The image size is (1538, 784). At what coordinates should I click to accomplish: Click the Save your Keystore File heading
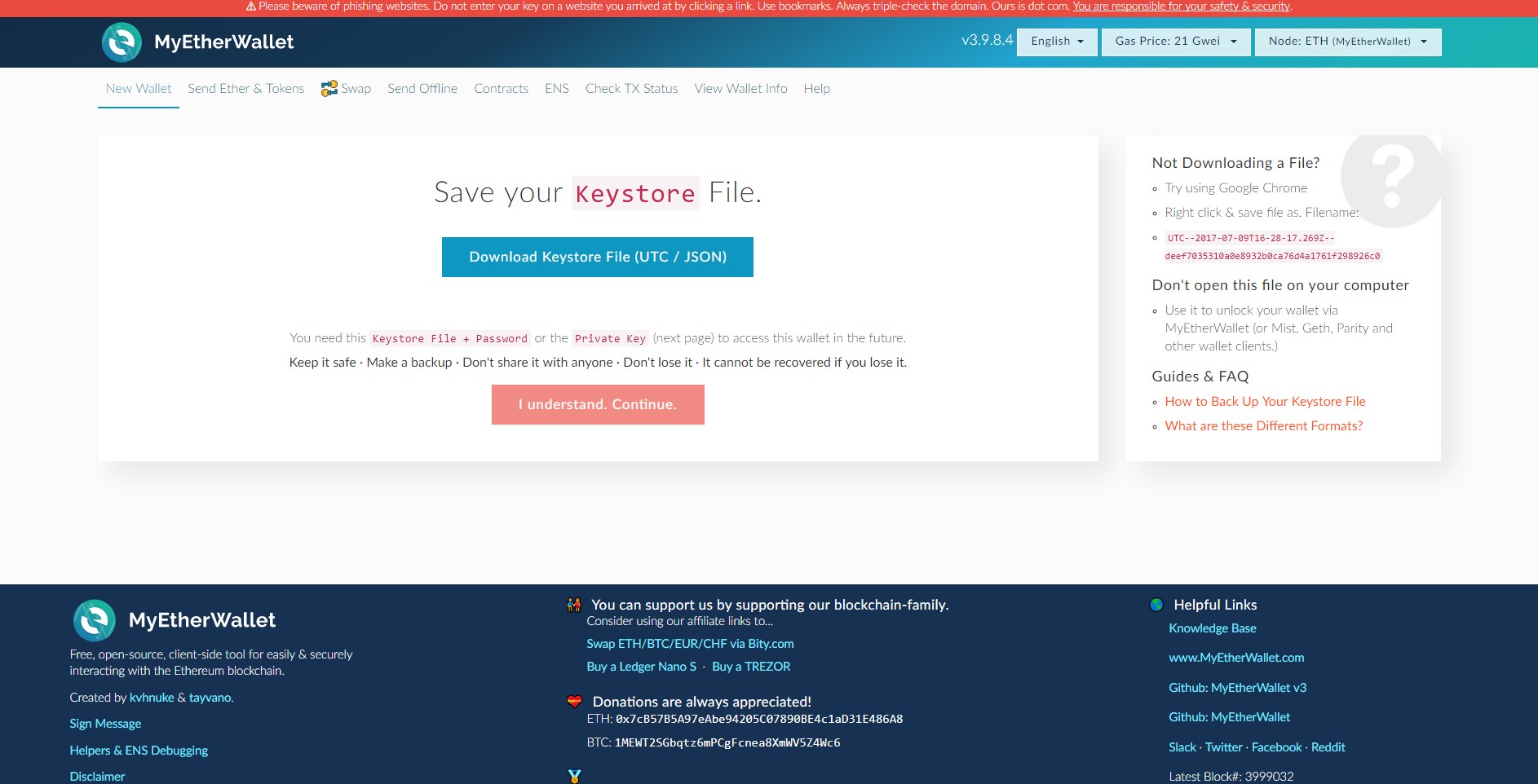[x=598, y=193]
